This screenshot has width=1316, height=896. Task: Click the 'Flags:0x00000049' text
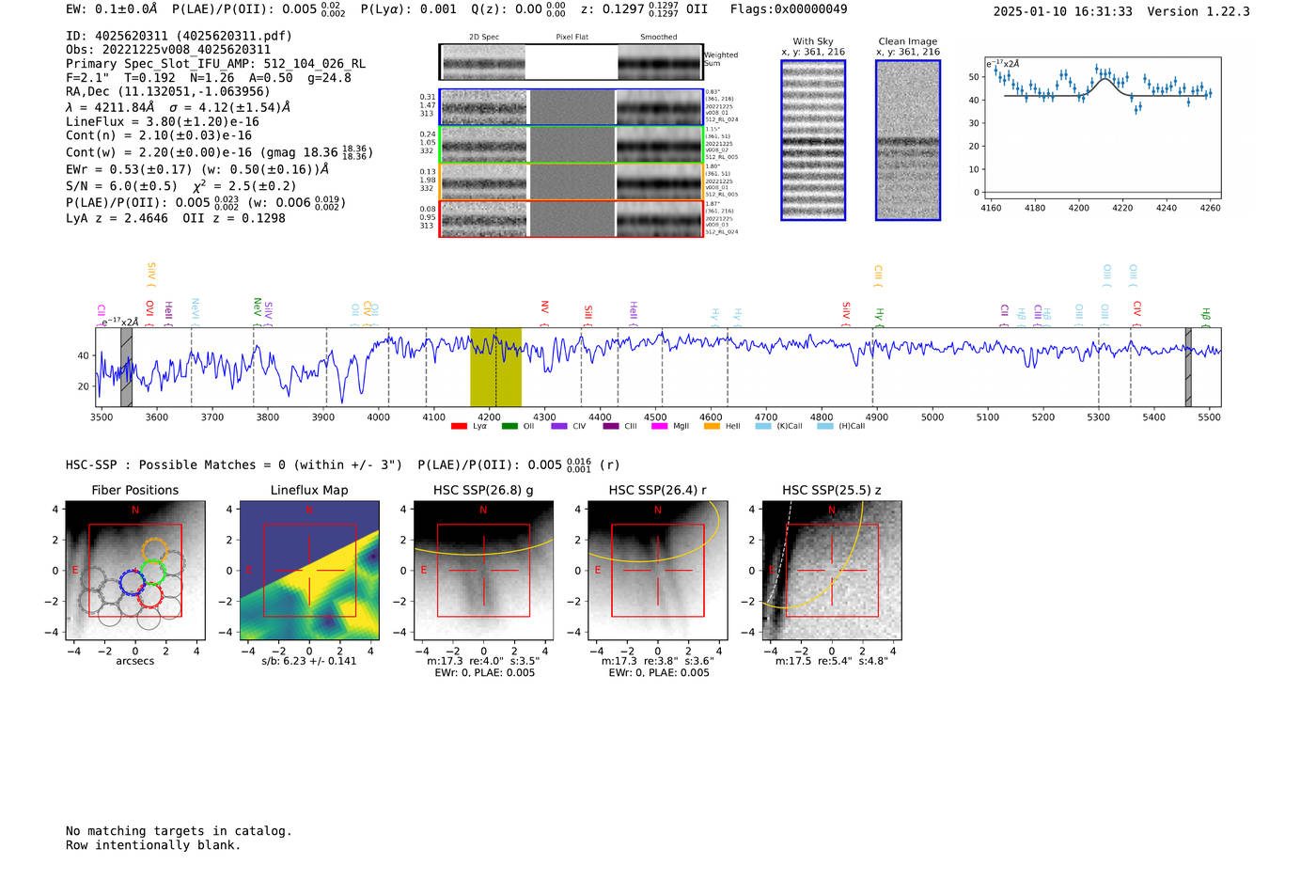(789, 9)
